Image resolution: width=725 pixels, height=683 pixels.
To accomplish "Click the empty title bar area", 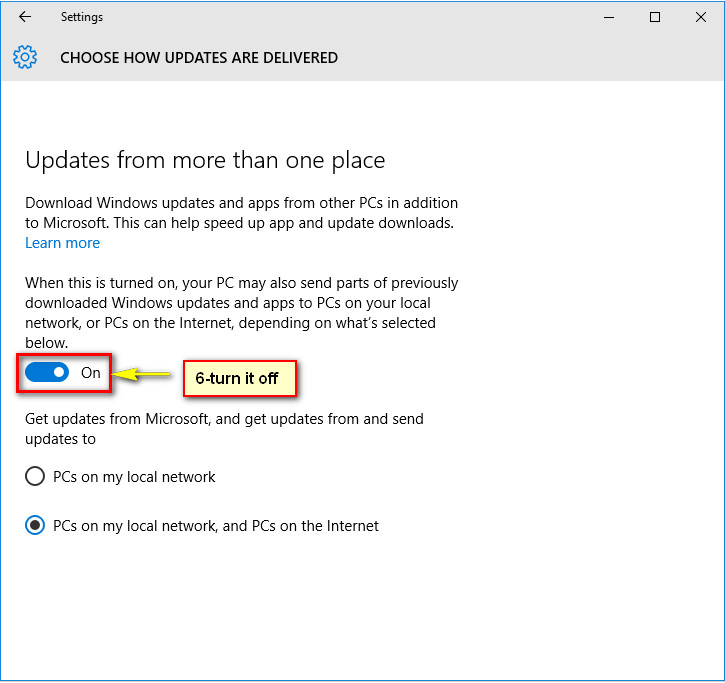I will (350, 17).
